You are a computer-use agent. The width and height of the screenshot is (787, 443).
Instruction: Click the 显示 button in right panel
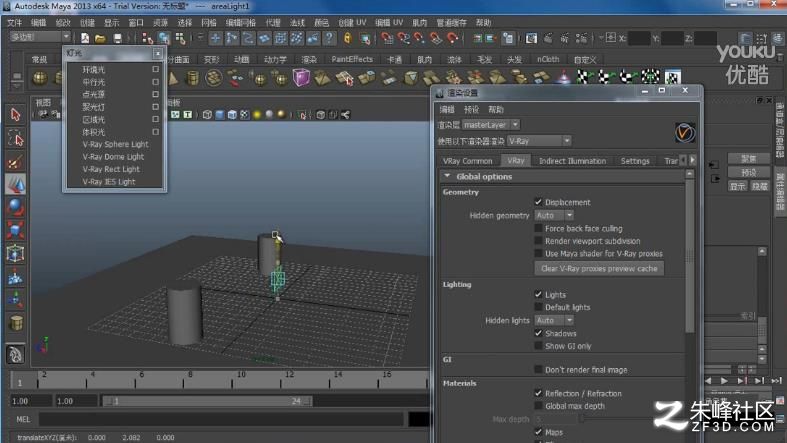(x=737, y=186)
